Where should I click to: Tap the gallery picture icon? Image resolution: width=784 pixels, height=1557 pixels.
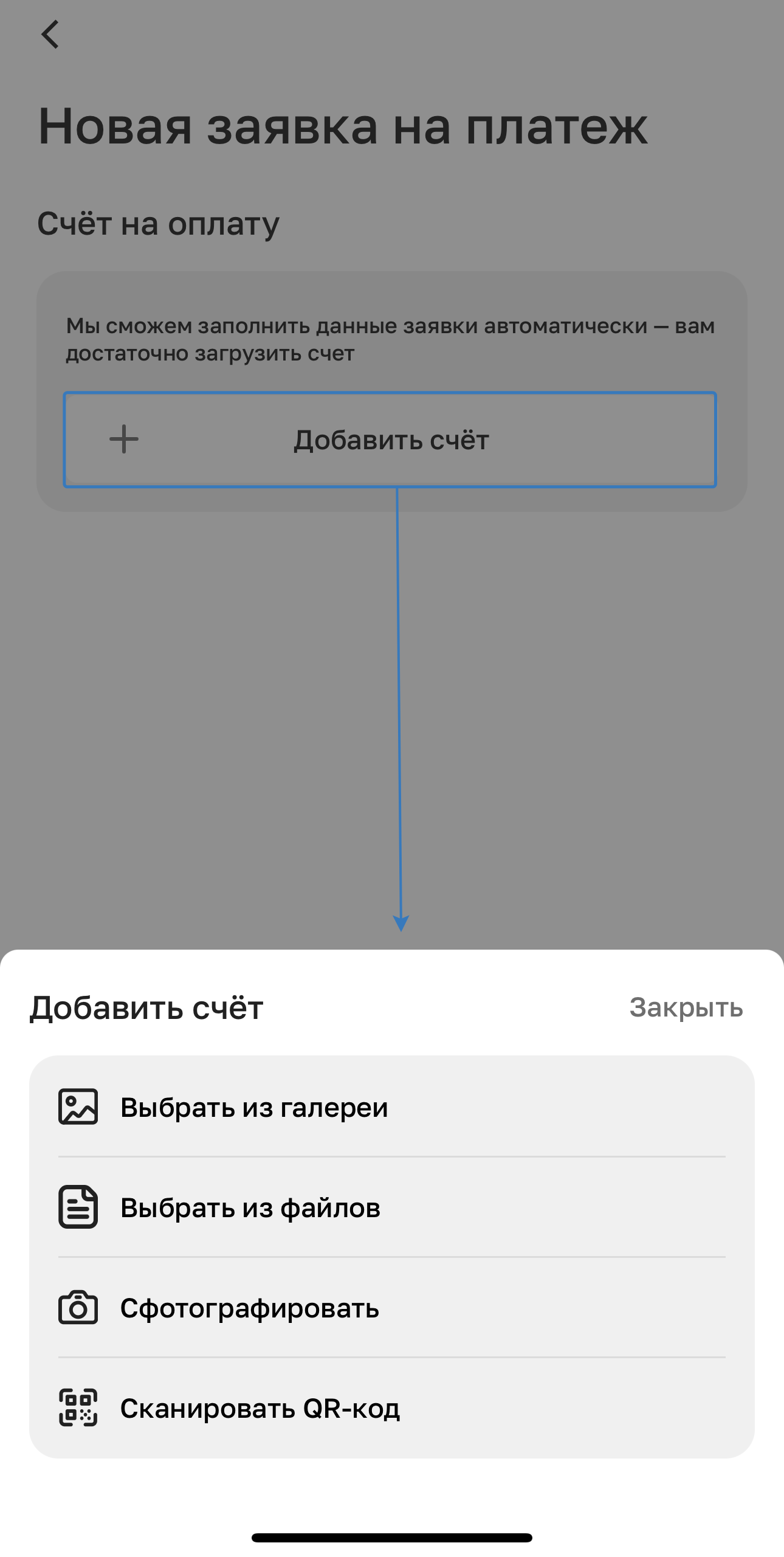[78, 1106]
